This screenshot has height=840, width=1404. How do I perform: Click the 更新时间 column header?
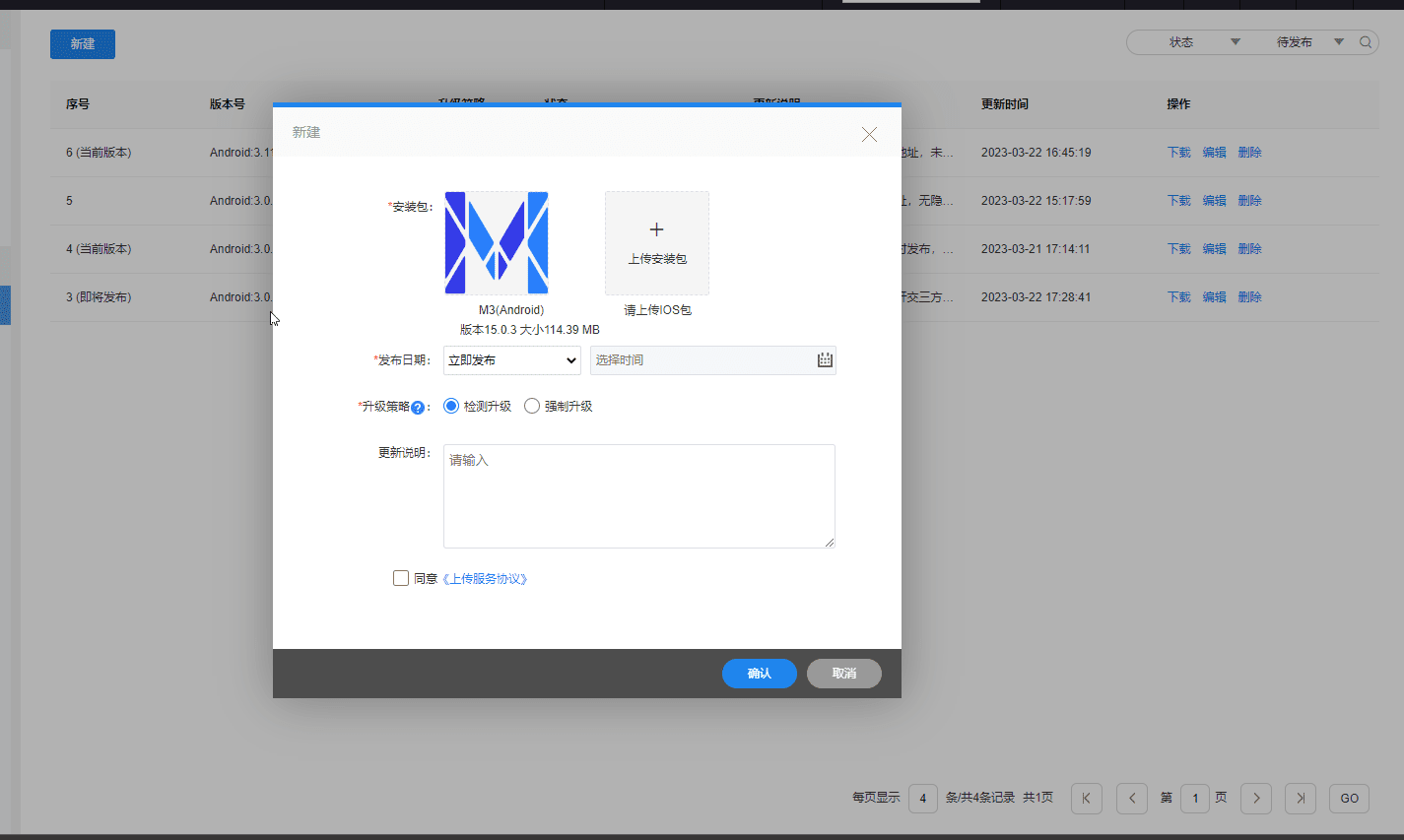[x=1005, y=104]
